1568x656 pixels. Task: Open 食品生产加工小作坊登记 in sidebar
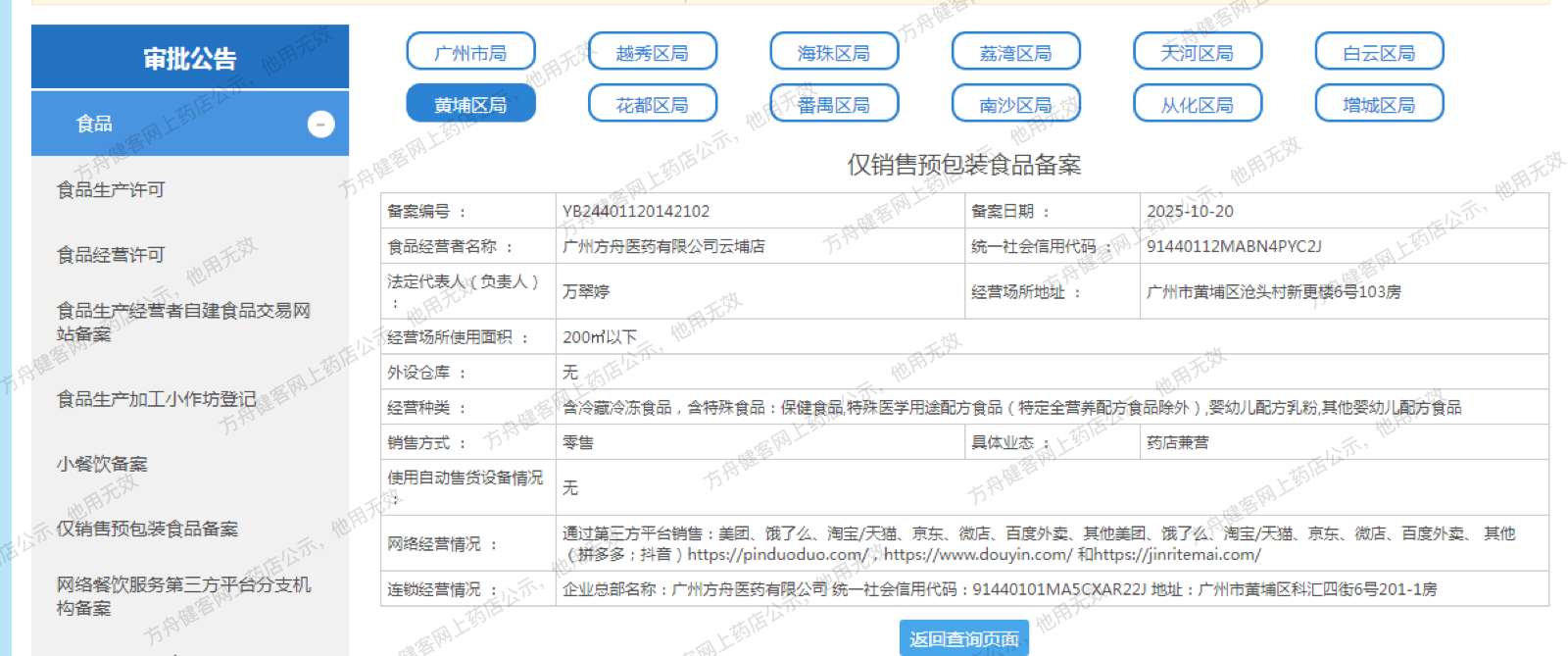[x=157, y=399]
